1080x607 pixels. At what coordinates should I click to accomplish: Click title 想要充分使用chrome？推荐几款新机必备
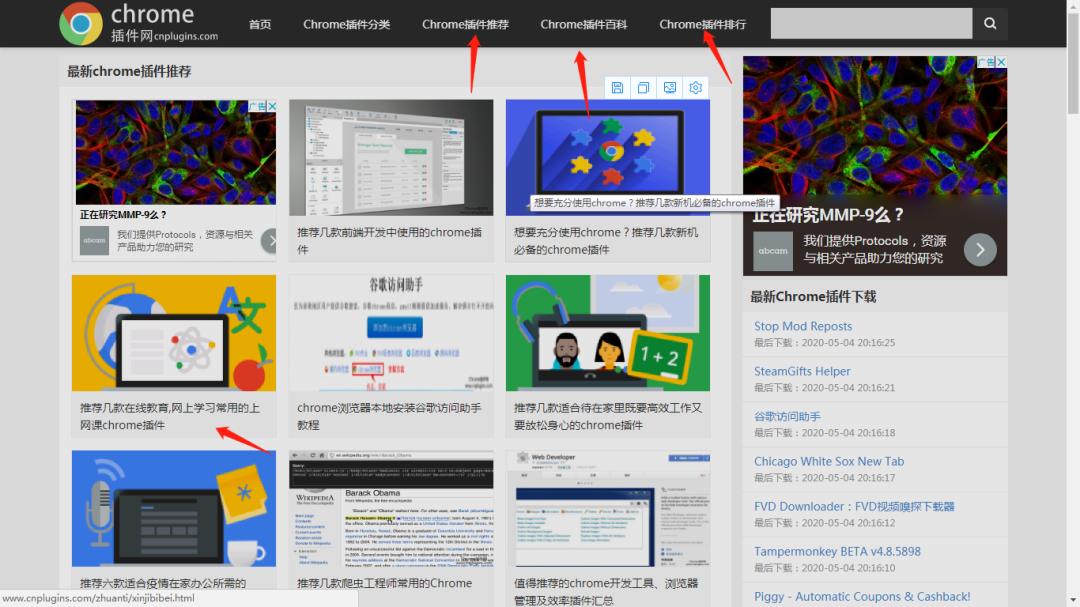pyautogui.click(x=606, y=240)
